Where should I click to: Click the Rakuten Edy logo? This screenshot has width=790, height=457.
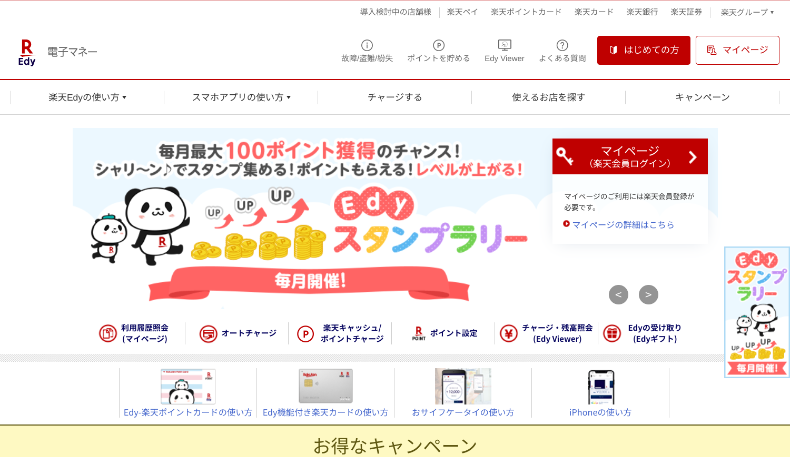point(27,53)
